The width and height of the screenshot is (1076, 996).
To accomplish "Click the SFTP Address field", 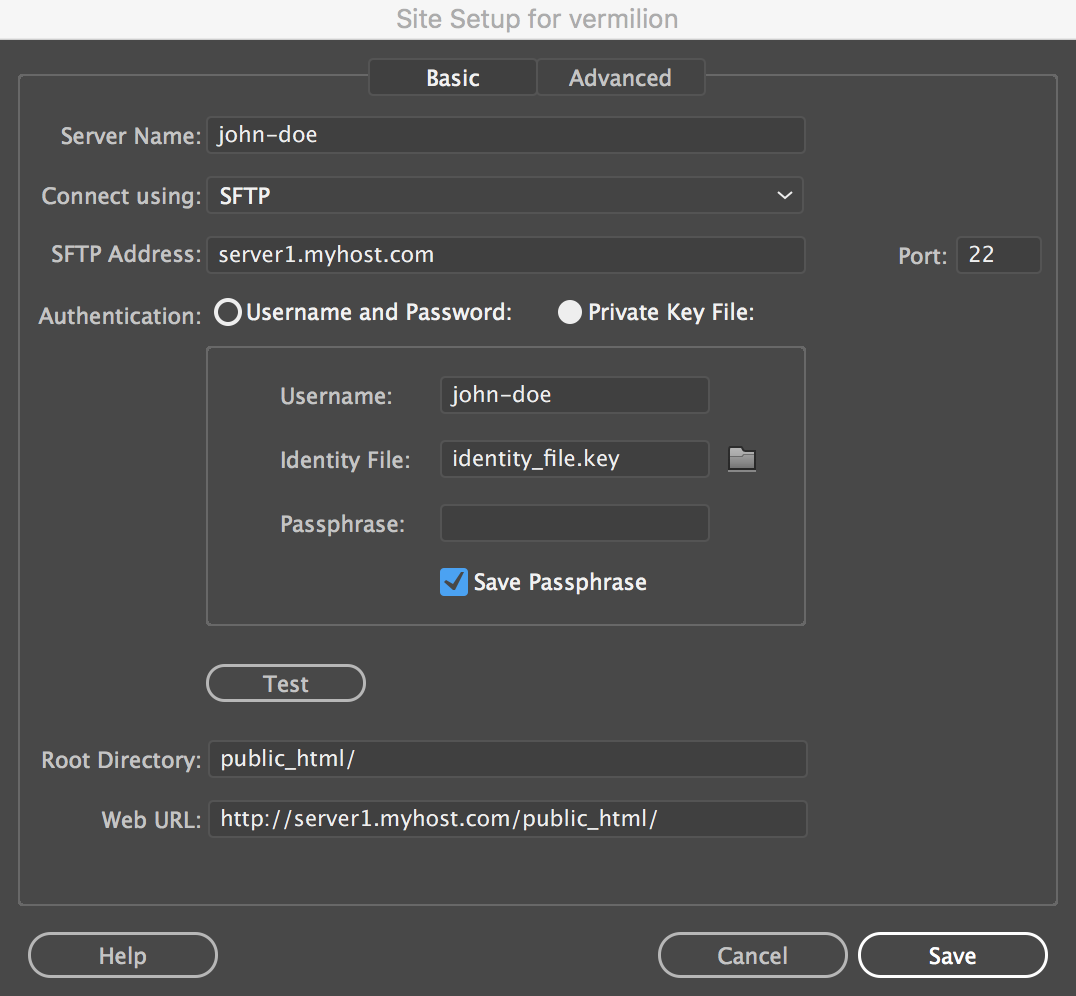I will point(505,255).
